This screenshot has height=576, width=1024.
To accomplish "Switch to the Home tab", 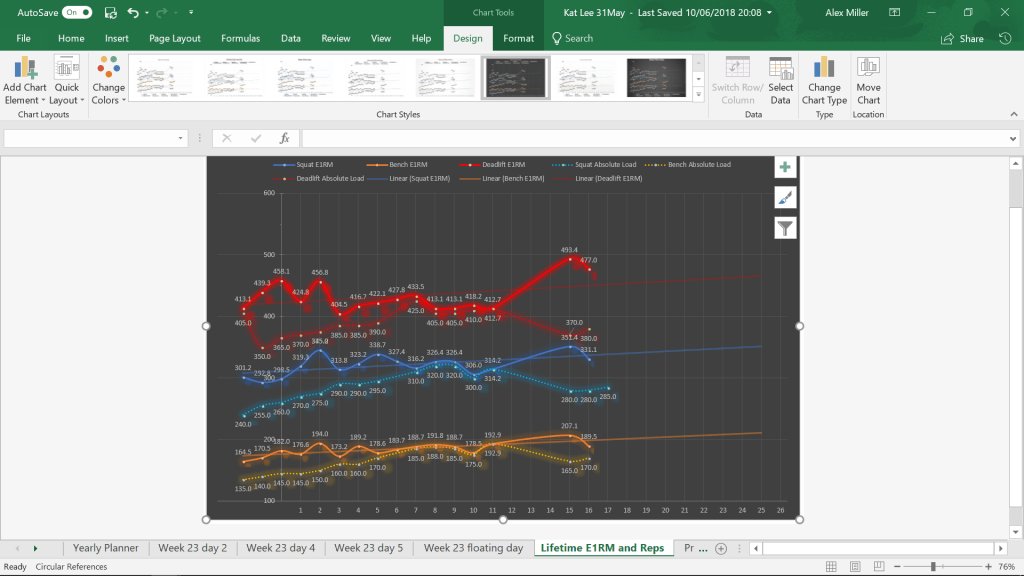I will [x=71, y=39].
